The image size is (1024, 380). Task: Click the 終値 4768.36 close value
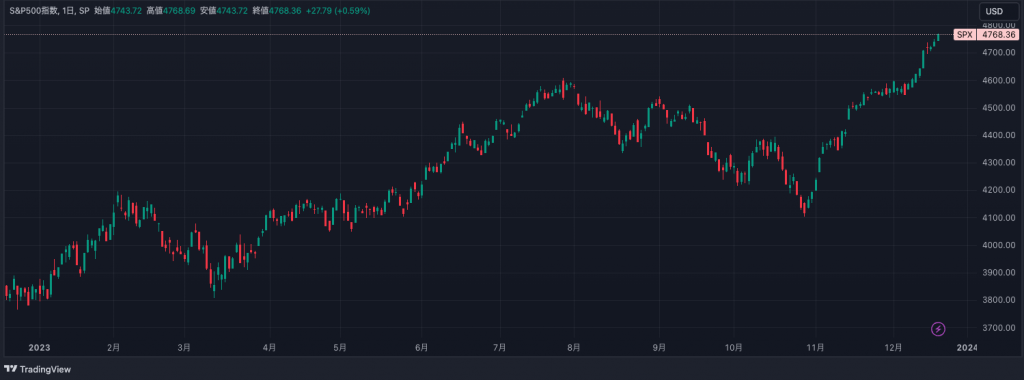coord(277,11)
